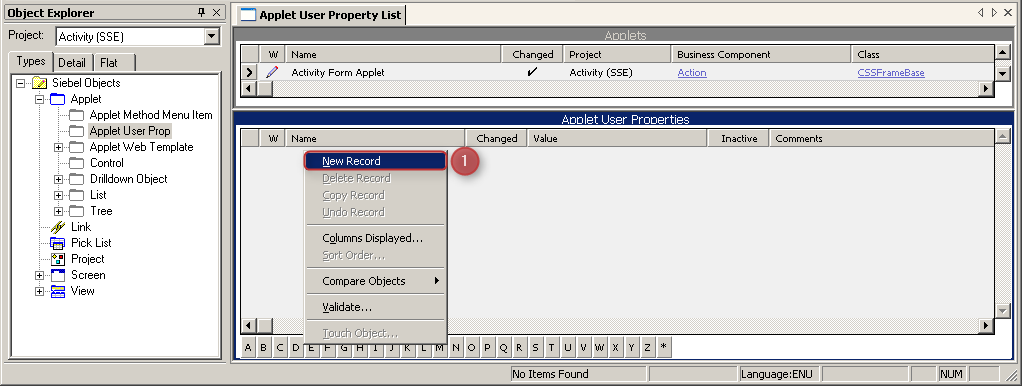Expand the Drilldown Object node

pyautogui.click(x=59, y=179)
